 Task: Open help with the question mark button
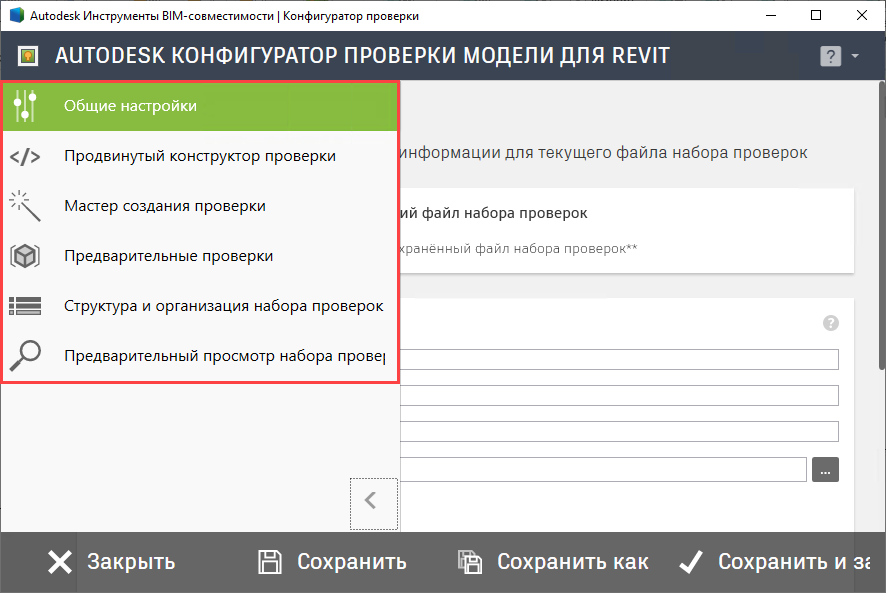pos(829,56)
